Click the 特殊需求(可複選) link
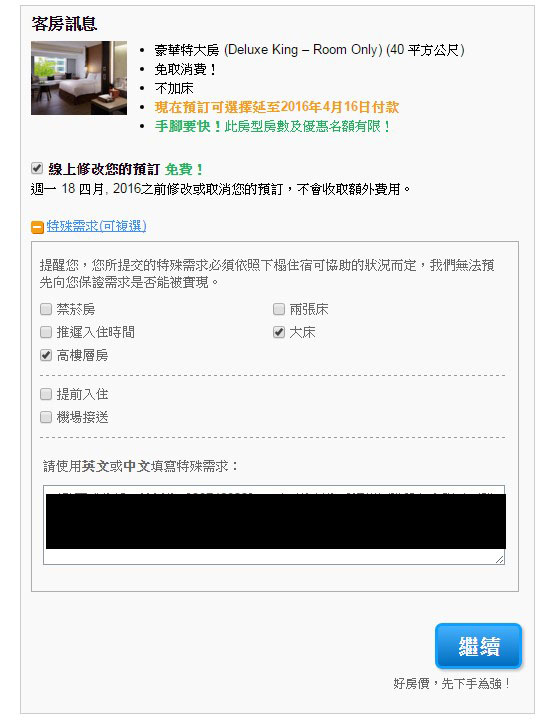The height and width of the screenshot is (722, 558). [96, 226]
